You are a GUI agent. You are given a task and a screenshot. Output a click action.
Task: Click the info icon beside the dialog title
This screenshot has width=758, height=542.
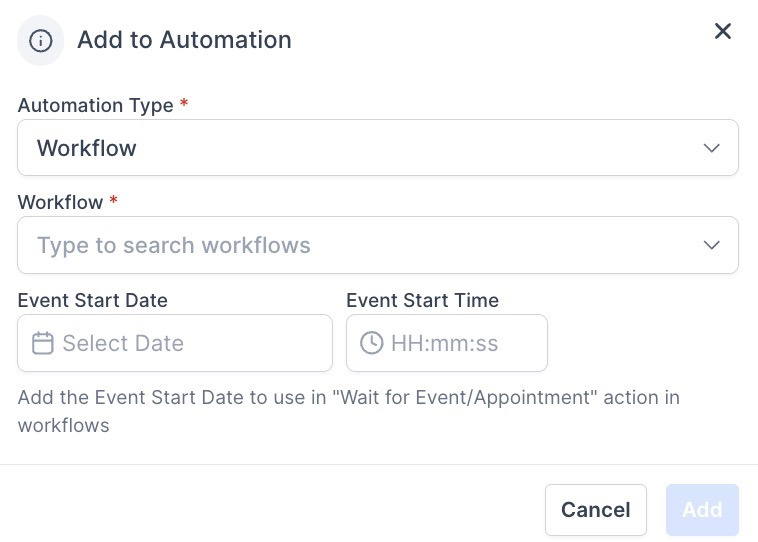pyautogui.click(x=41, y=41)
